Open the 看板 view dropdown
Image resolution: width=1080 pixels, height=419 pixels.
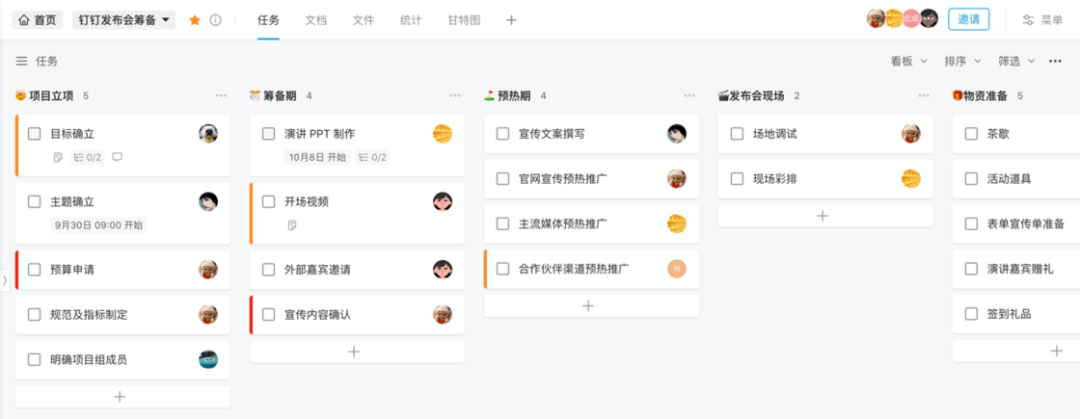(909, 61)
